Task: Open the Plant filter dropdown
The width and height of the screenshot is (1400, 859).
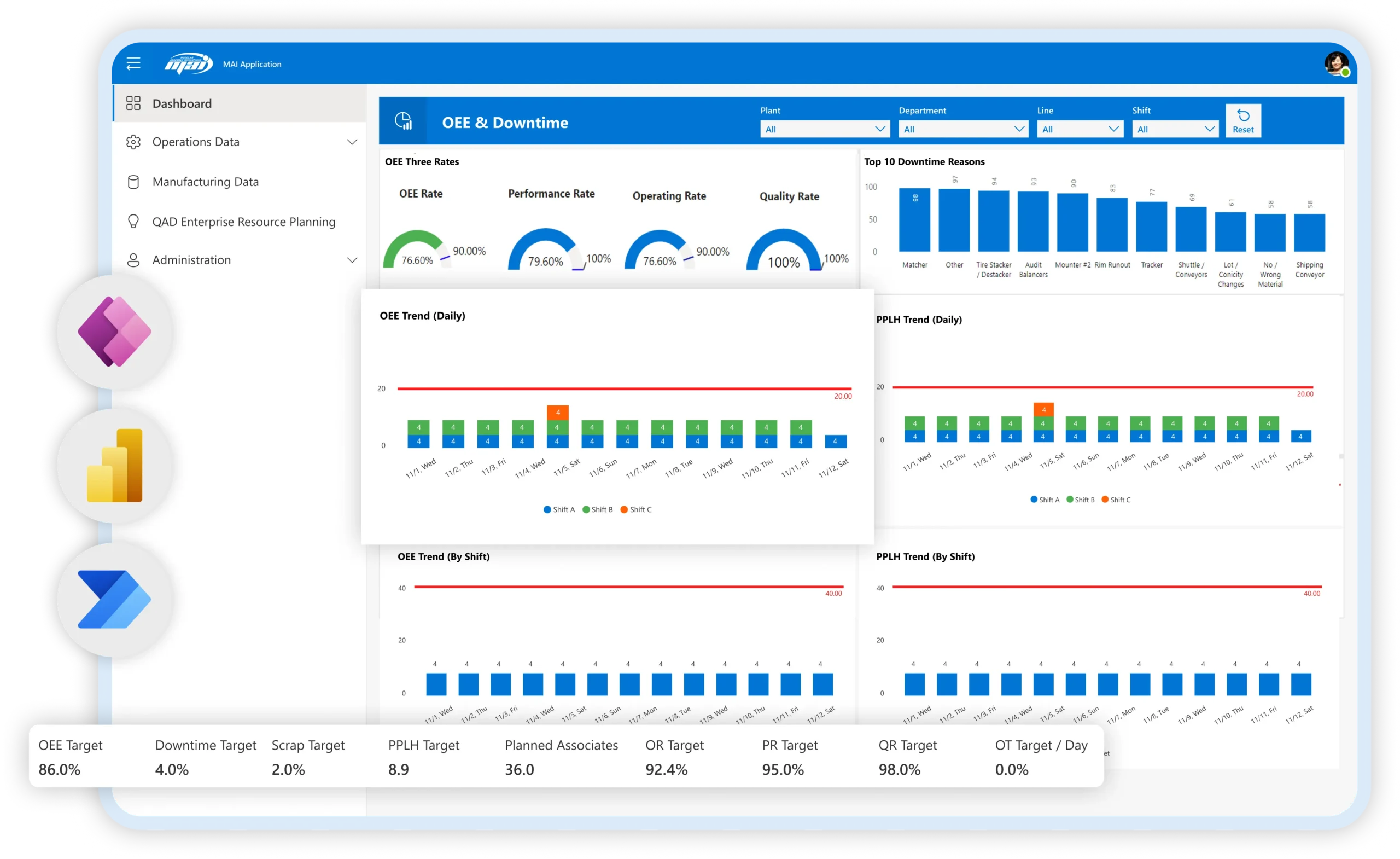Action: click(825, 129)
